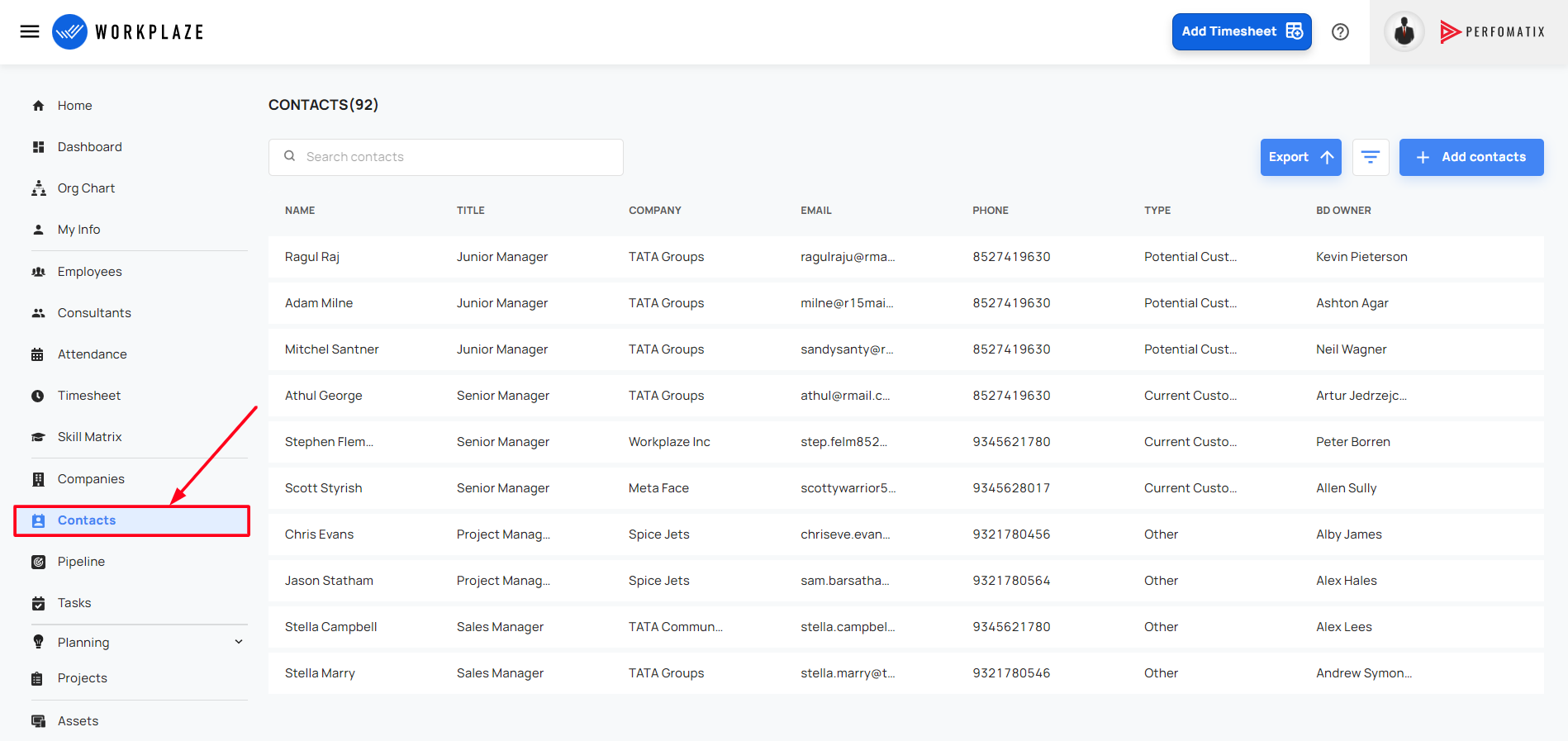
Task: Open My Info in sidebar
Action: (78, 230)
